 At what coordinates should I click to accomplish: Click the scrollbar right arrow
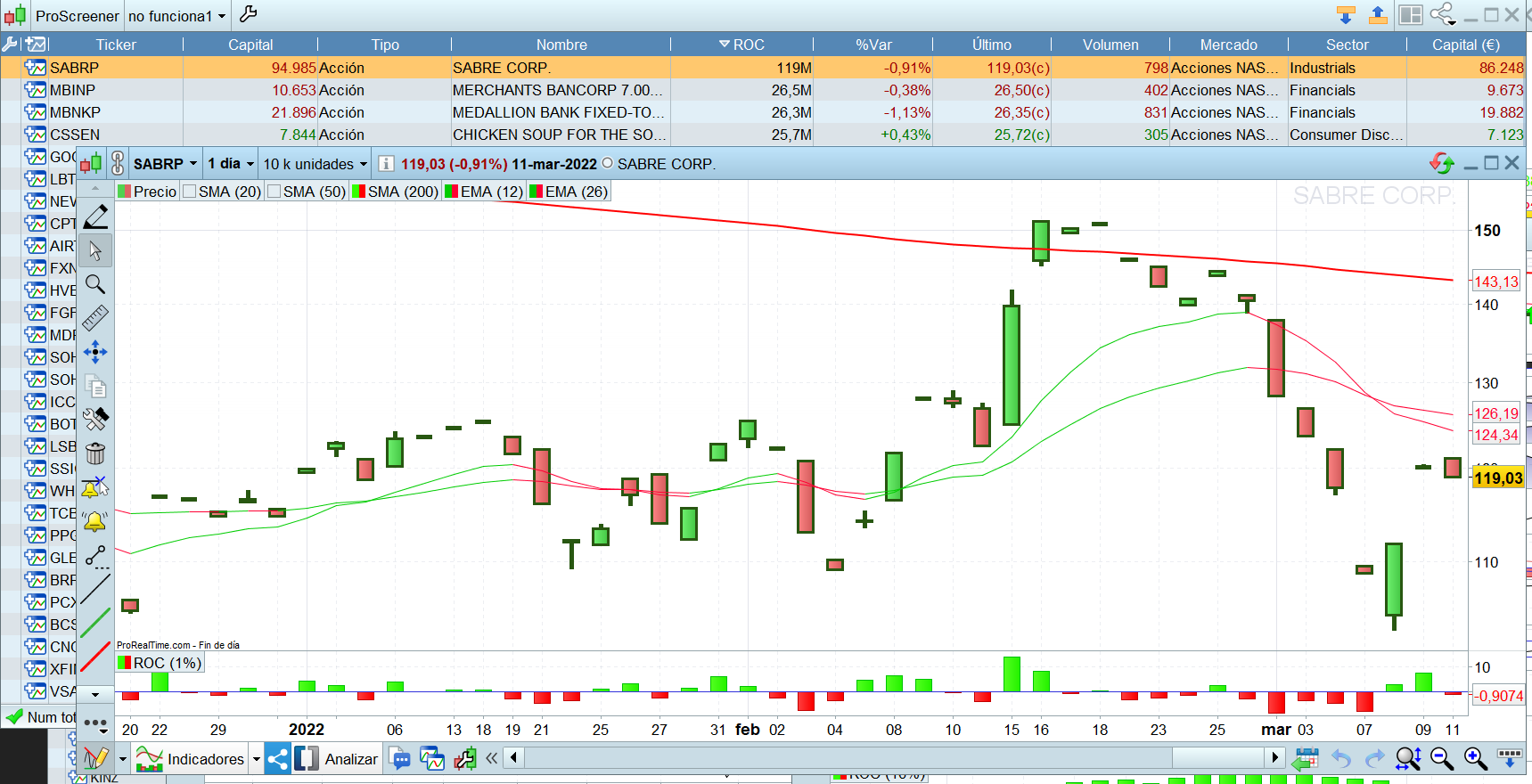tap(1274, 758)
